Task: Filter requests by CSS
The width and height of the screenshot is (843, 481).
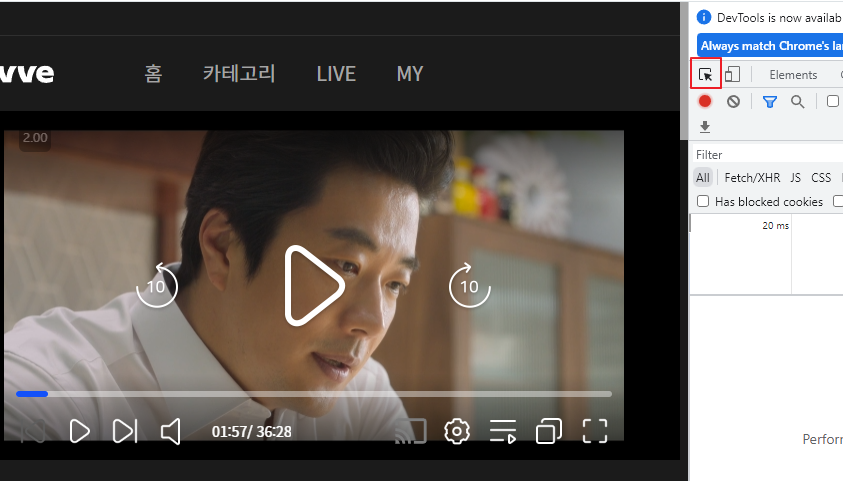Action: 821,177
